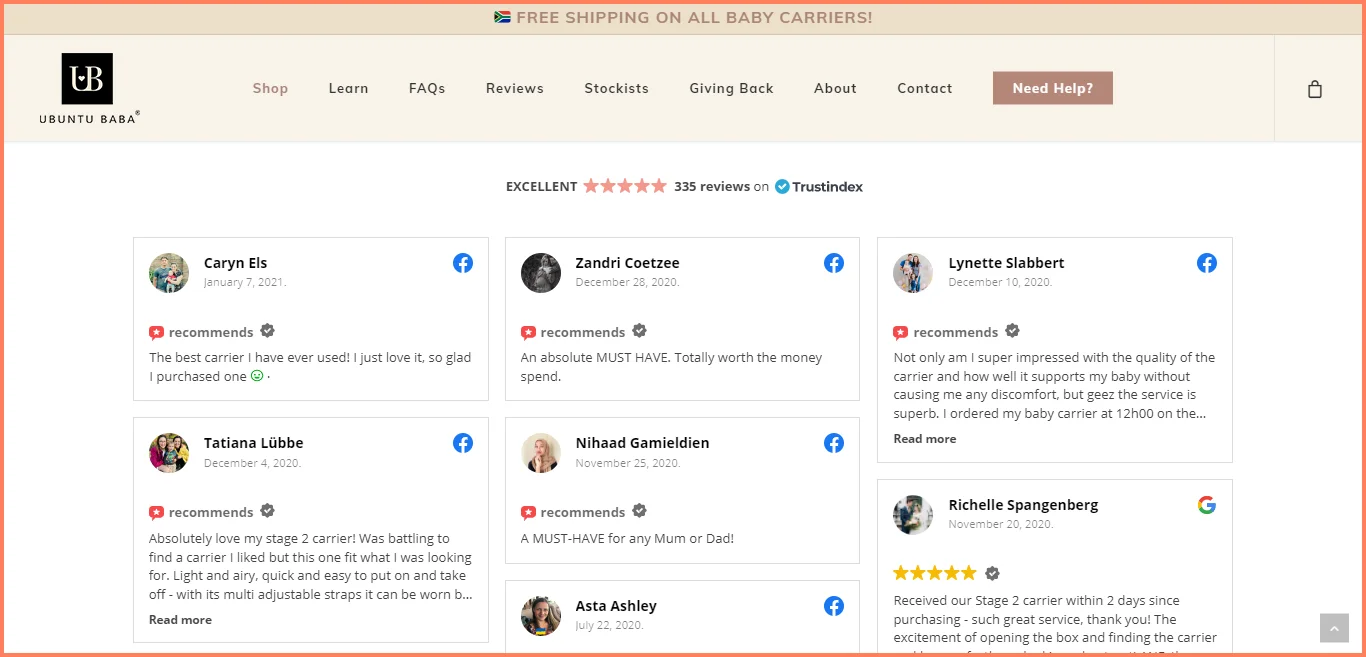
Task: Expand Tatiana Lübbe's review with Read more
Action: coord(180,620)
